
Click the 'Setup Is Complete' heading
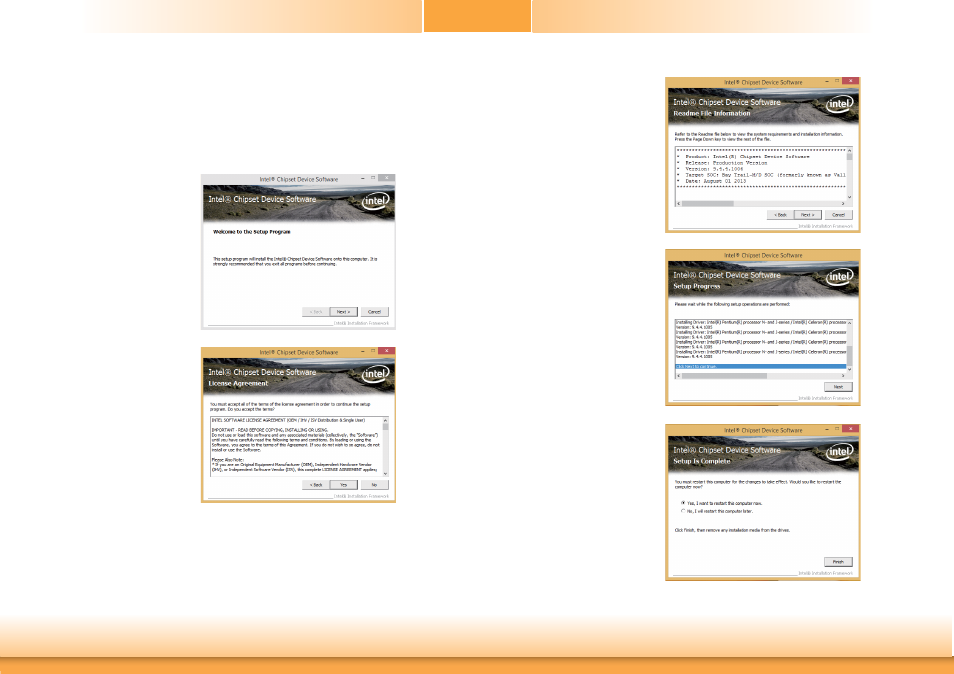702,462
